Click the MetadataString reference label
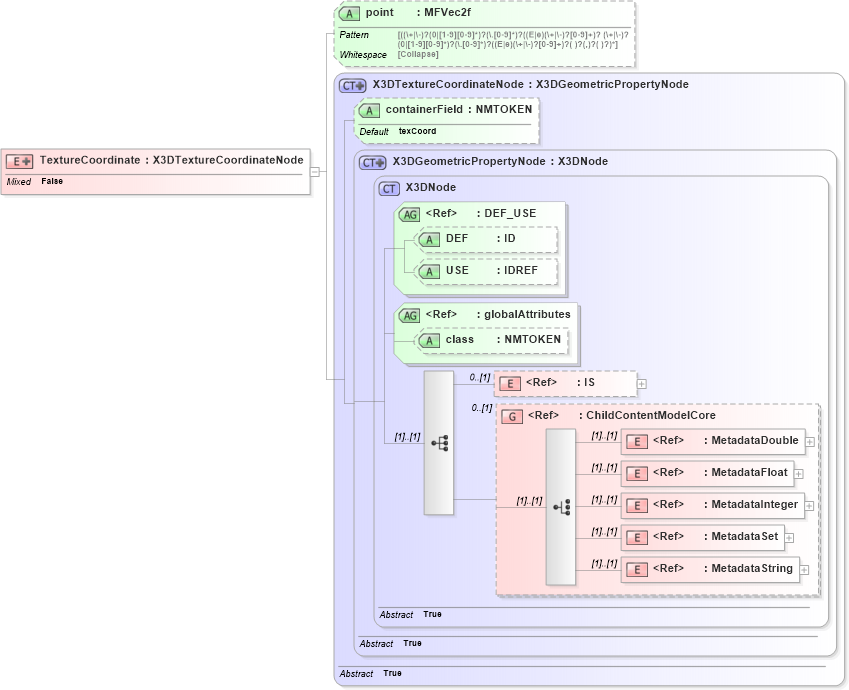The height and width of the screenshot is (690, 849). coord(752,568)
